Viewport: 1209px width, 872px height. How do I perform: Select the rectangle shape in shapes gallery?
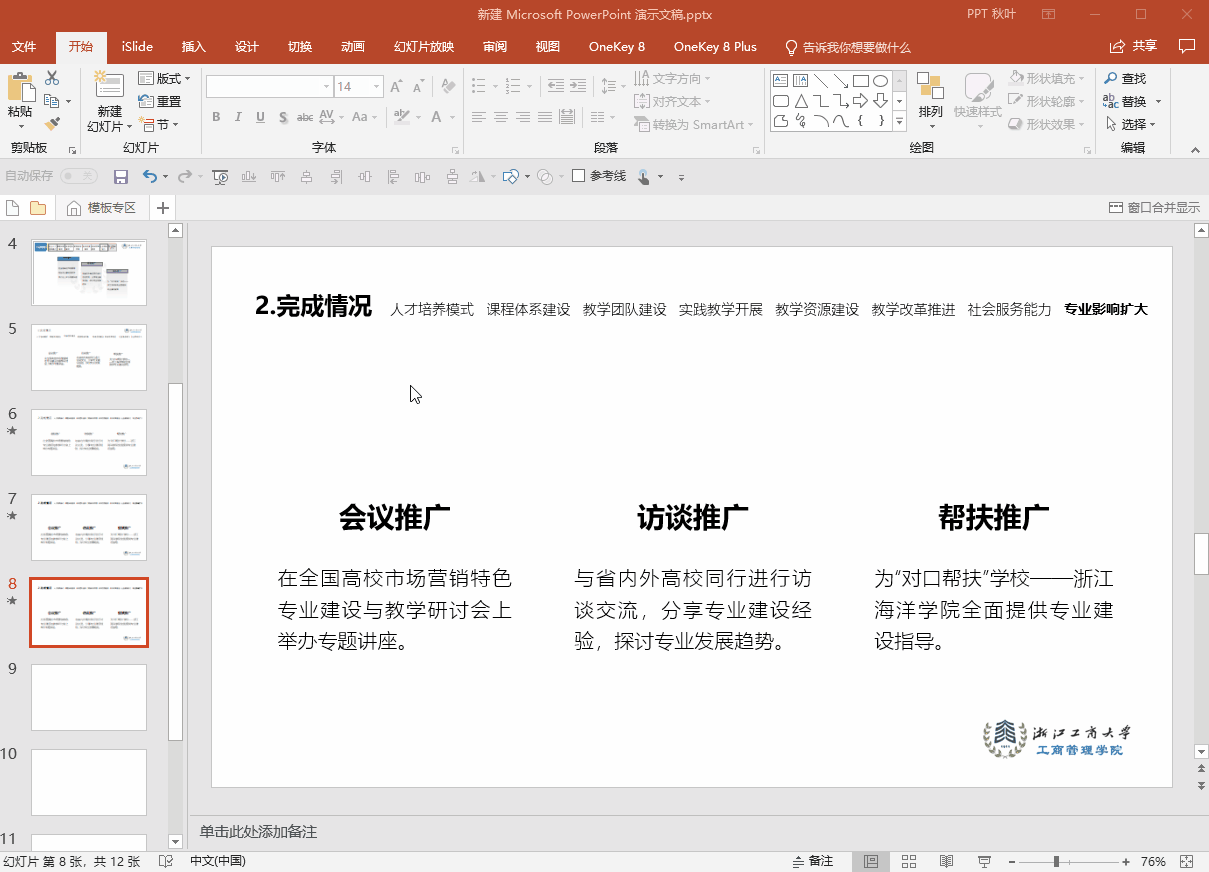click(860, 81)
